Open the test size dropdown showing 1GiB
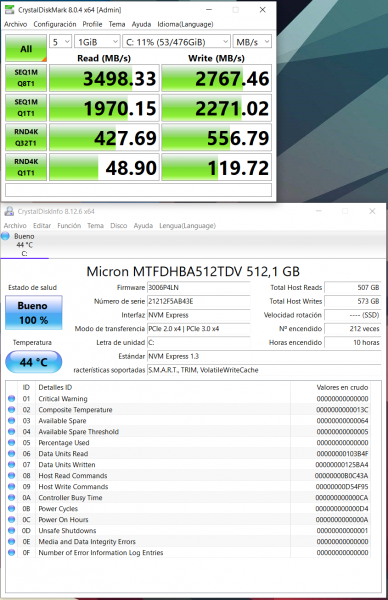 coord(97,42)
